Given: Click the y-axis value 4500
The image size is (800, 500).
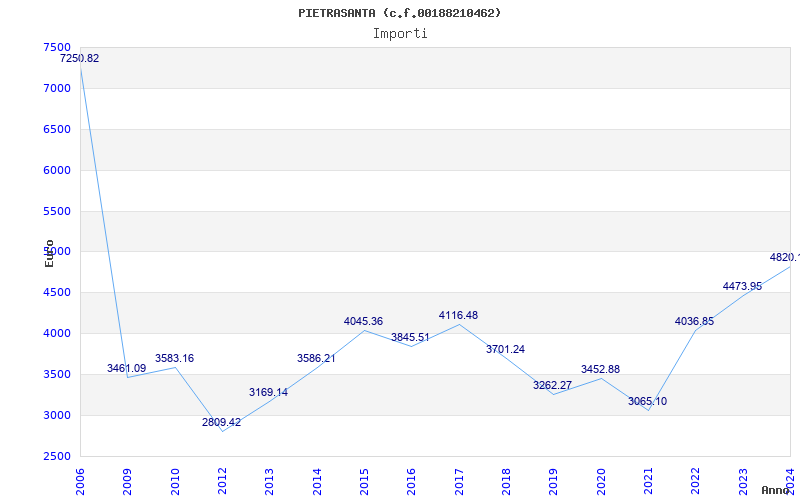Looking at the screenshot, I should click(x=57, y=292).
